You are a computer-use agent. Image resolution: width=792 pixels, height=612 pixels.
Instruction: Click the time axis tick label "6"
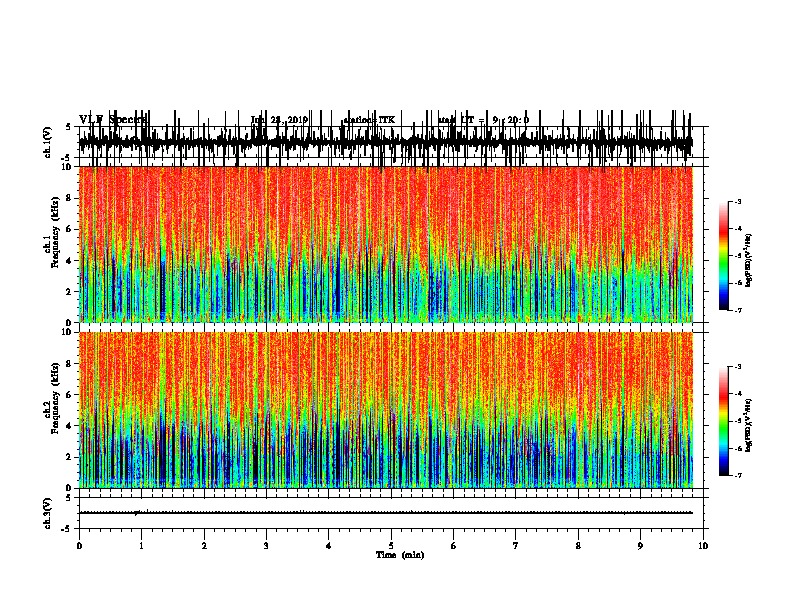point(454,546)
